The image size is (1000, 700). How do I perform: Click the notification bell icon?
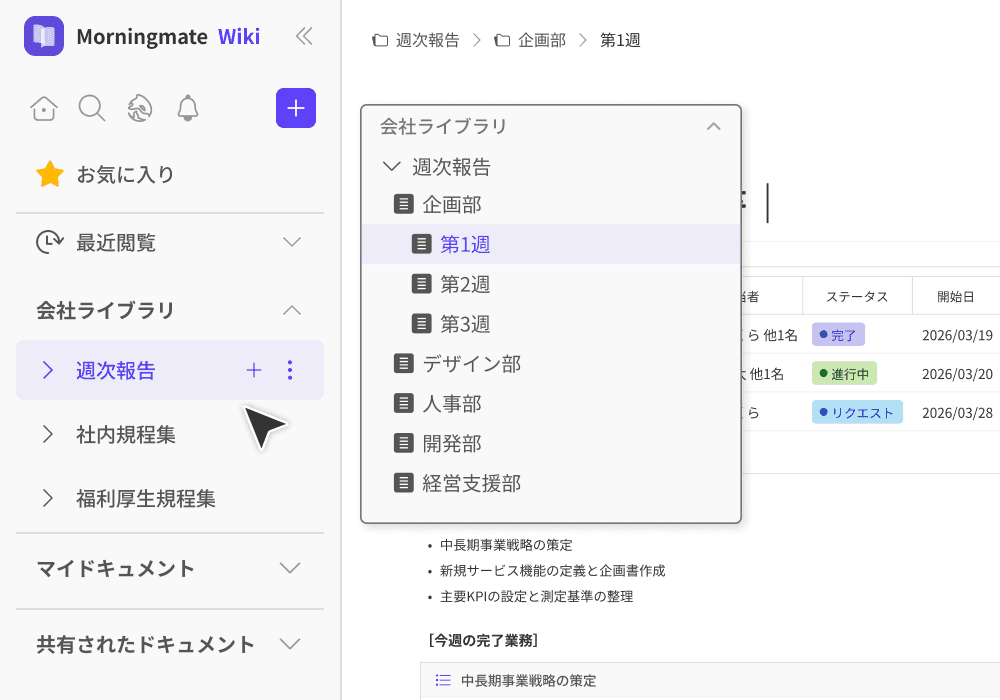[188, 108]
